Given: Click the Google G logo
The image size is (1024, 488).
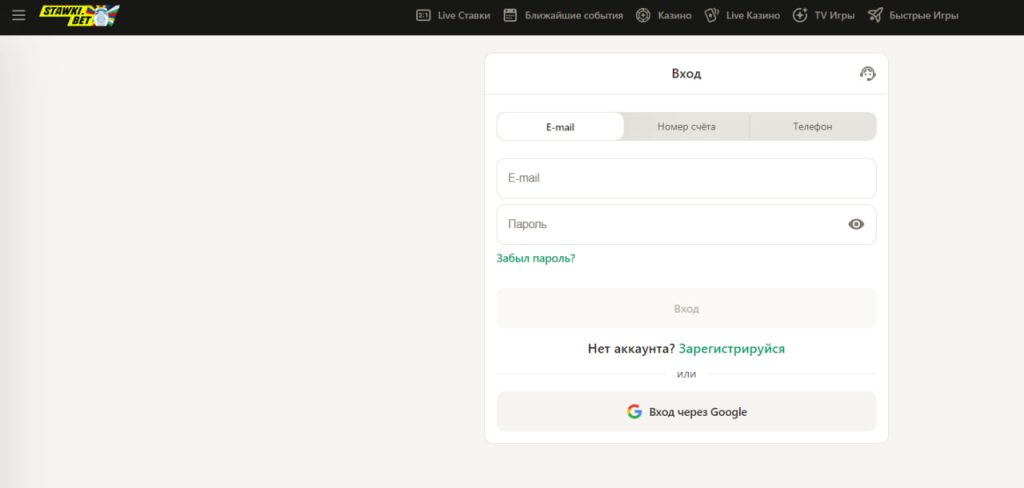Looking at the screenshot, I should [x=634, y=411].
